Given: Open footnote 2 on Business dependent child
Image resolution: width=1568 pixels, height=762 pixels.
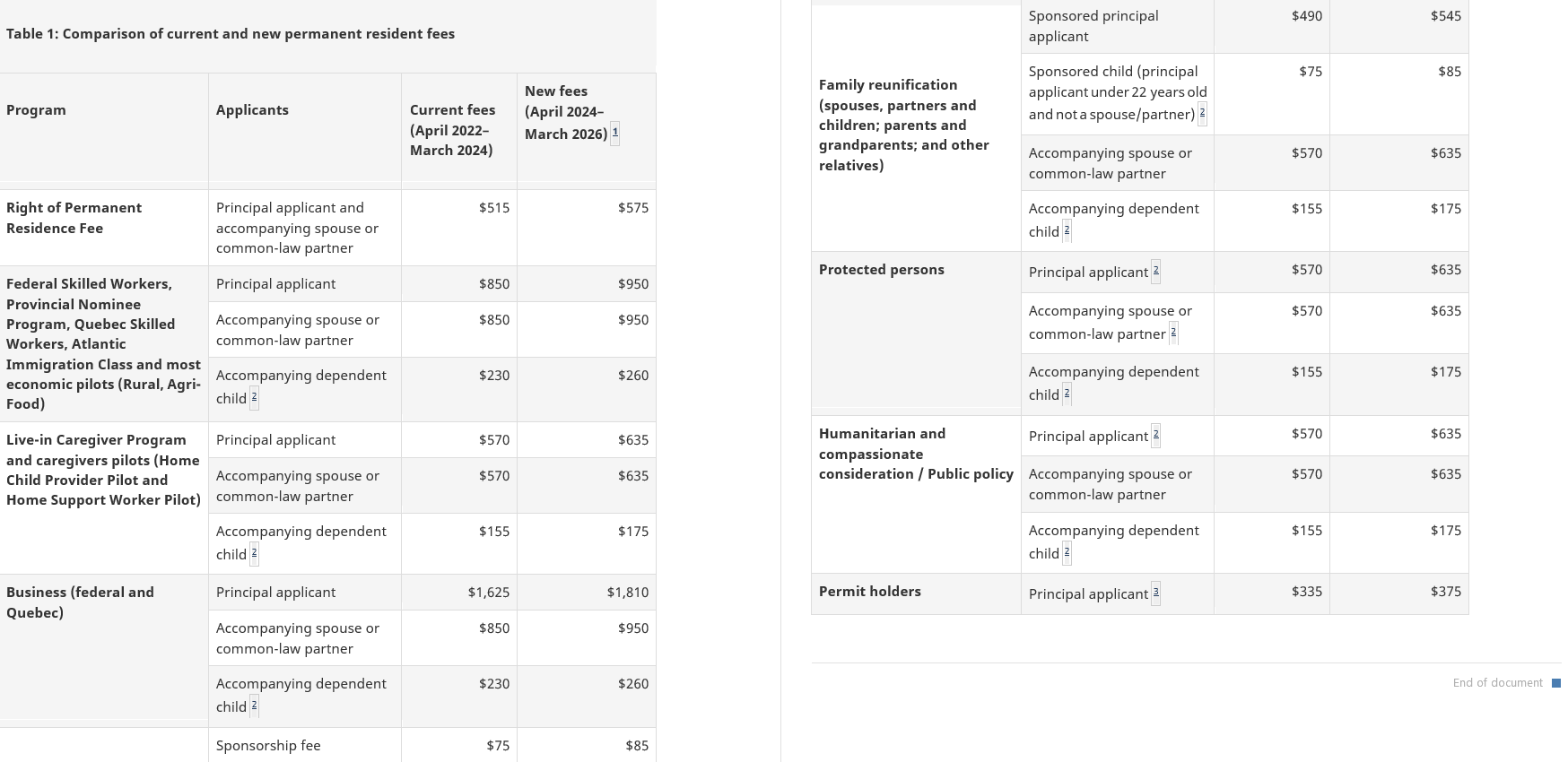Looking at the screenshot, I should (x=254, y=706).
